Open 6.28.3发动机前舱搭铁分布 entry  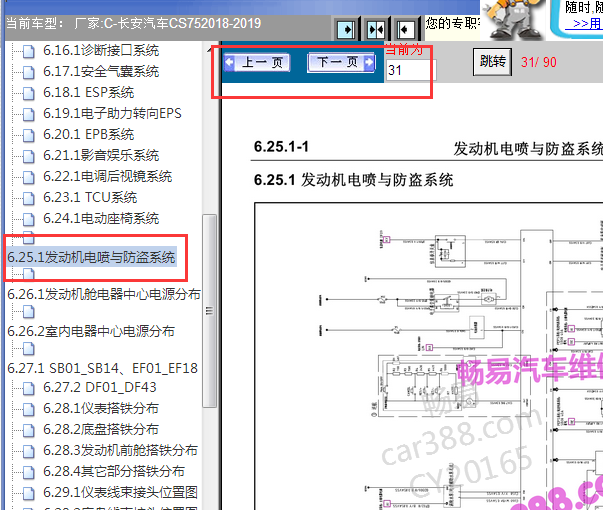[x=120, y=450]
